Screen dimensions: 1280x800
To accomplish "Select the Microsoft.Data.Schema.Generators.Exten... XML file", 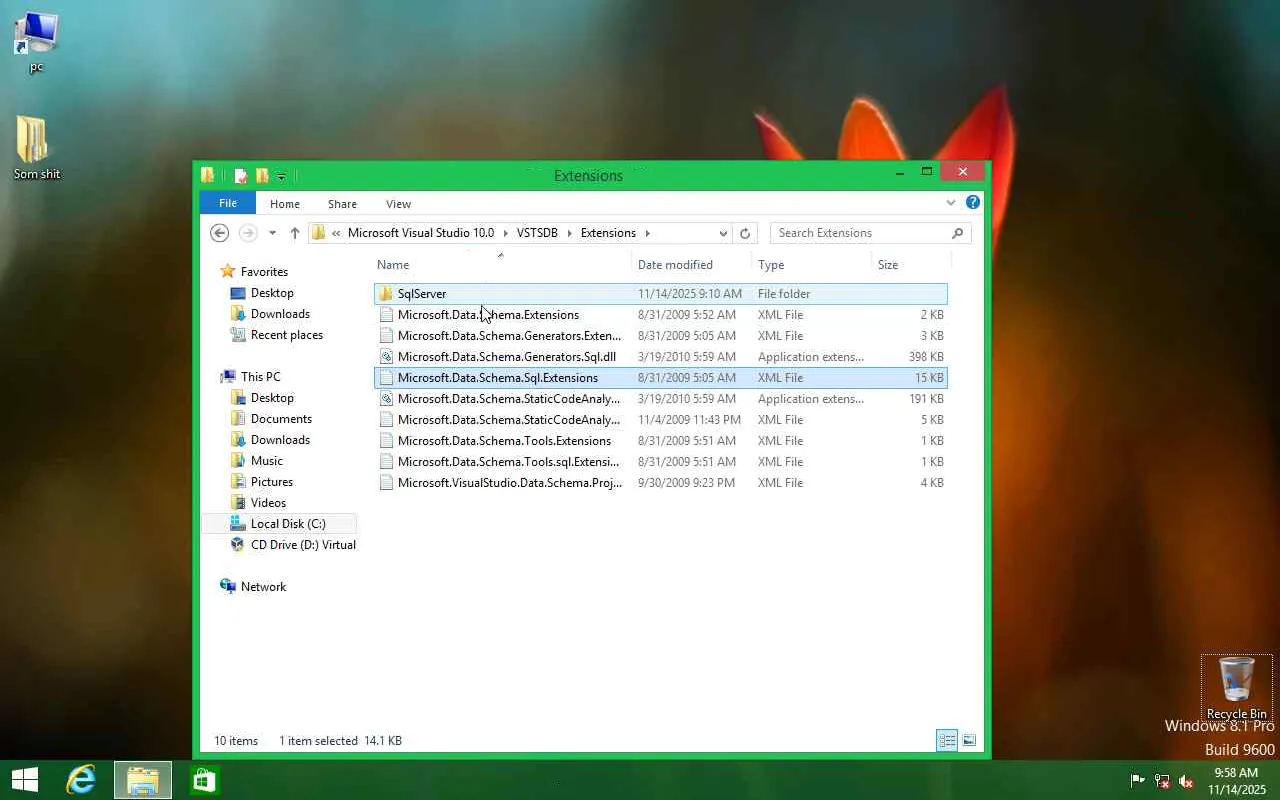I will coord(660,336).
